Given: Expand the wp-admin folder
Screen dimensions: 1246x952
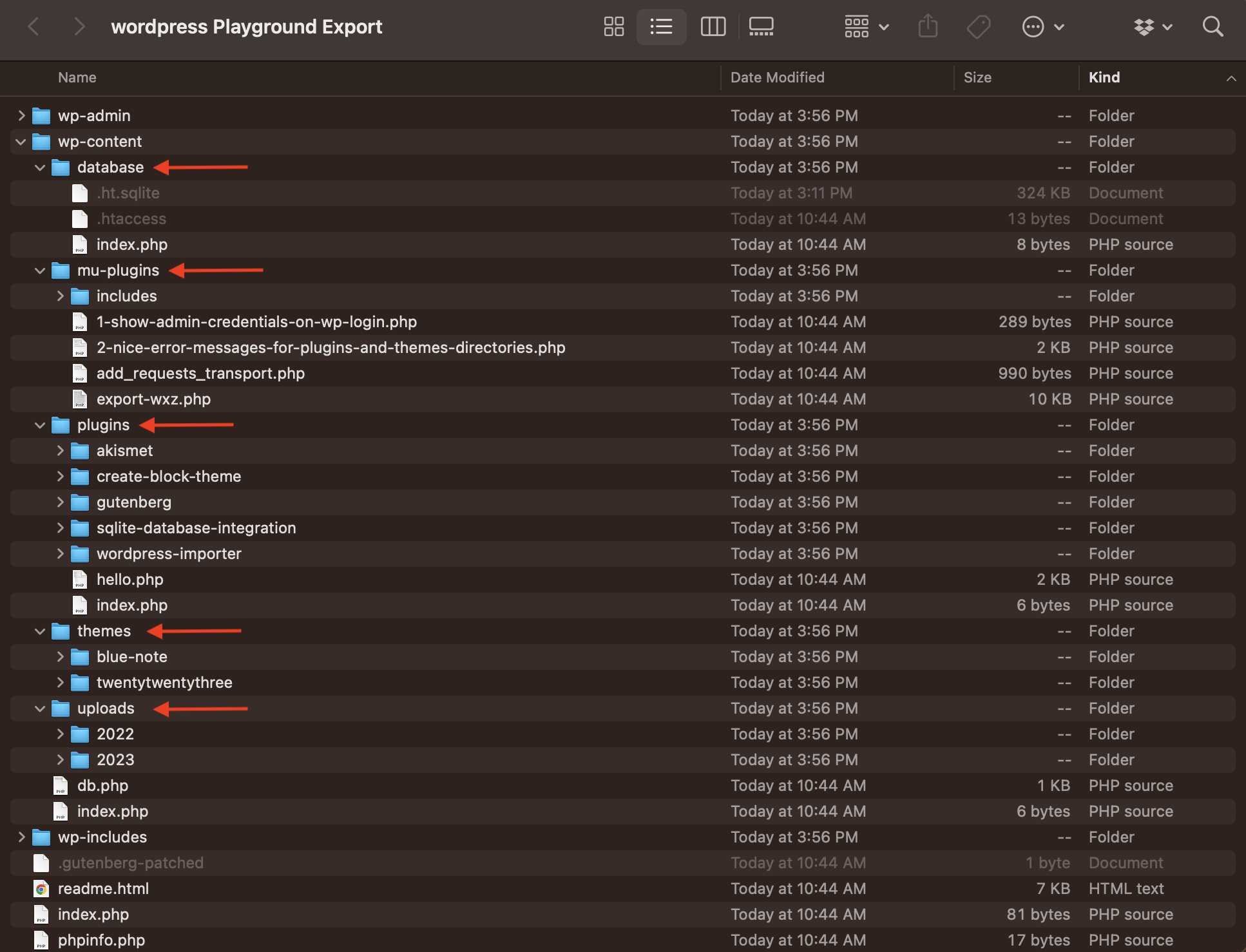Looking at the screenshot, I should [21, 115].
